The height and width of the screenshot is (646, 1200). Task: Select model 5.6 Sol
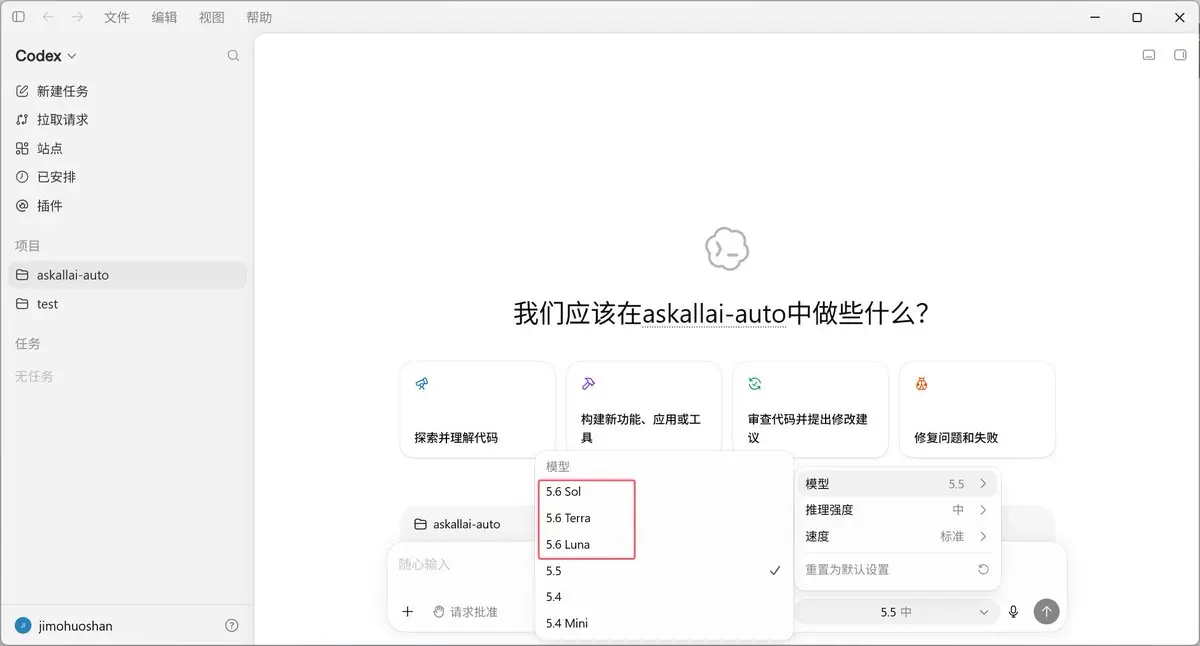click(664, 492)
